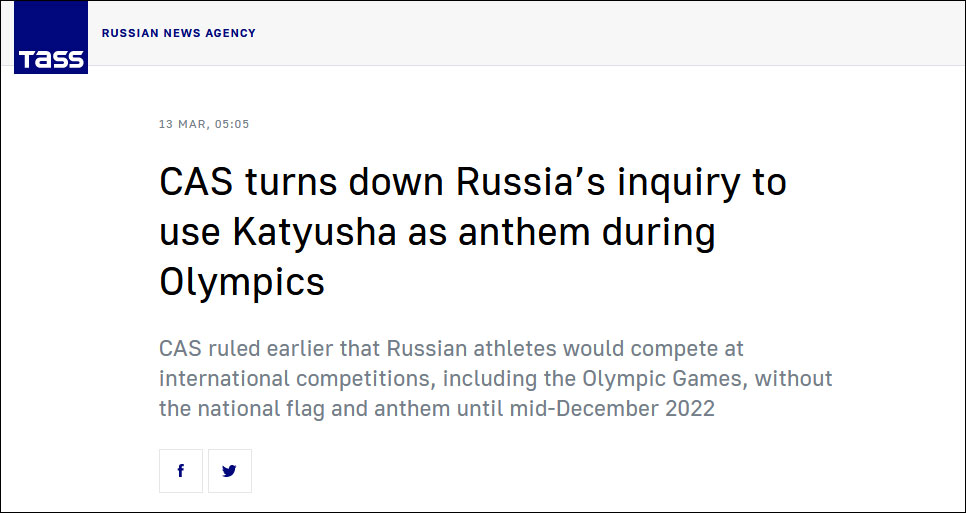The image size is (966, 513).
Task: Click the word Olympics in the headline
Action: coord(242,281)
